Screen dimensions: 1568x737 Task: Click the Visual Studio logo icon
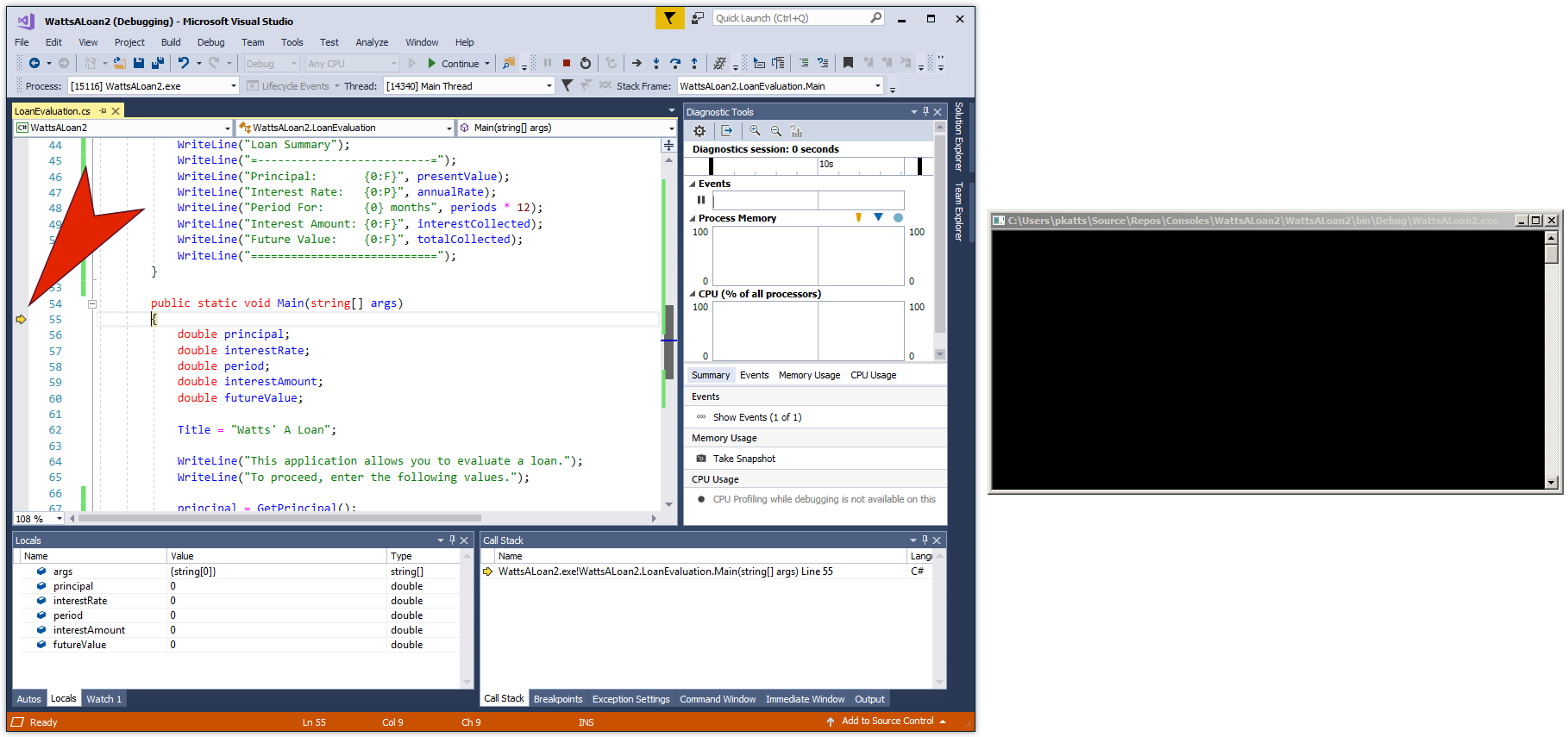tap(26, 21)
